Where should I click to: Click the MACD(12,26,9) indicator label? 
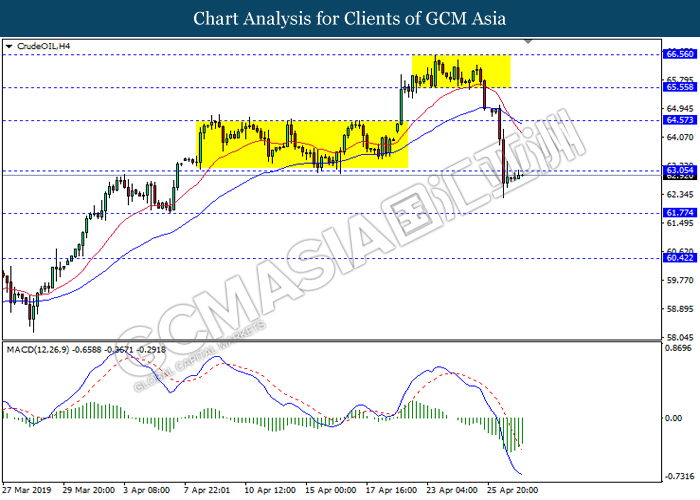tap(38, 350)
